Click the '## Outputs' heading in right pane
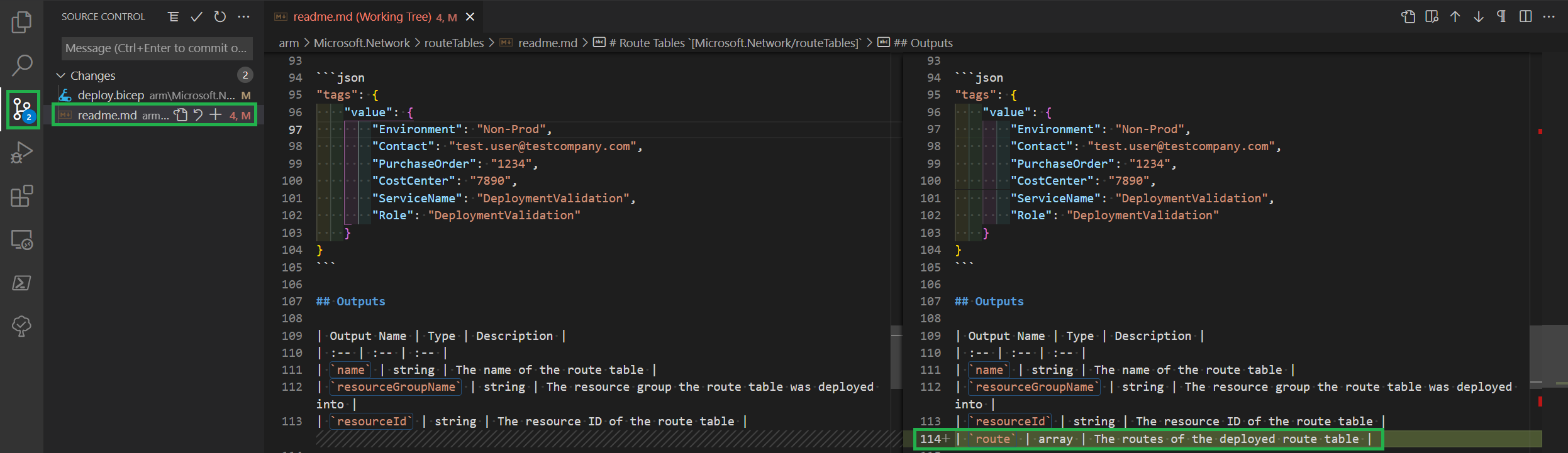 989,302
